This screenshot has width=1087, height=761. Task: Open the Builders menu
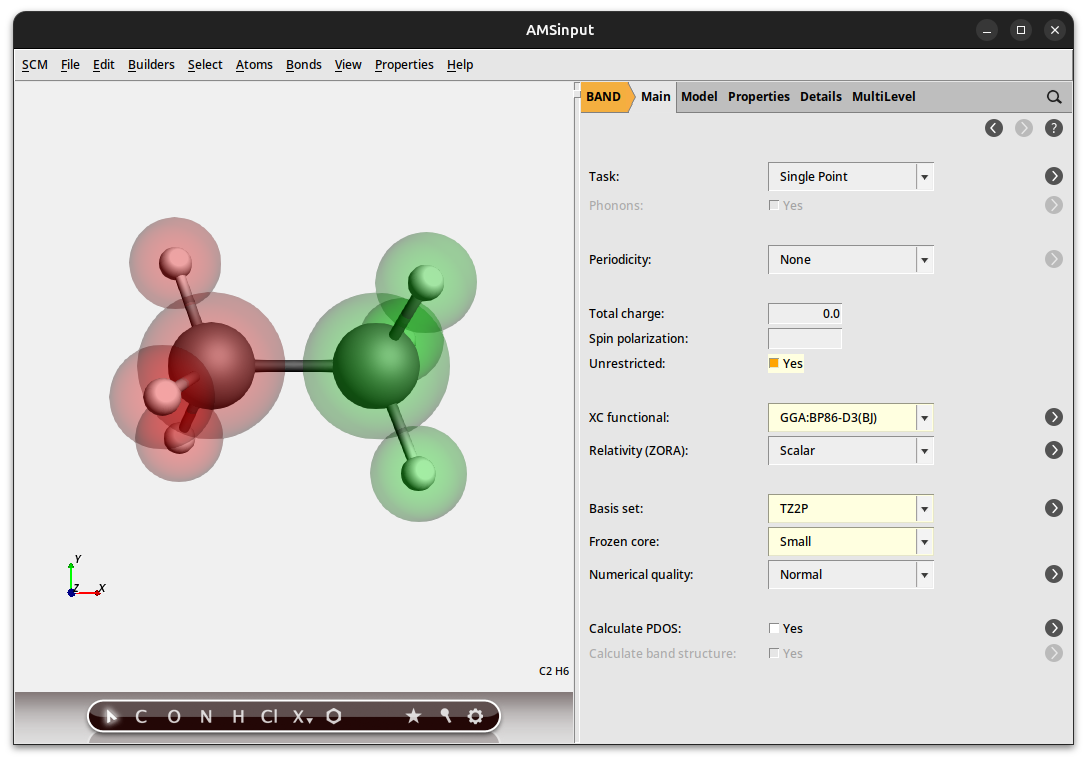tap(151, 65)
